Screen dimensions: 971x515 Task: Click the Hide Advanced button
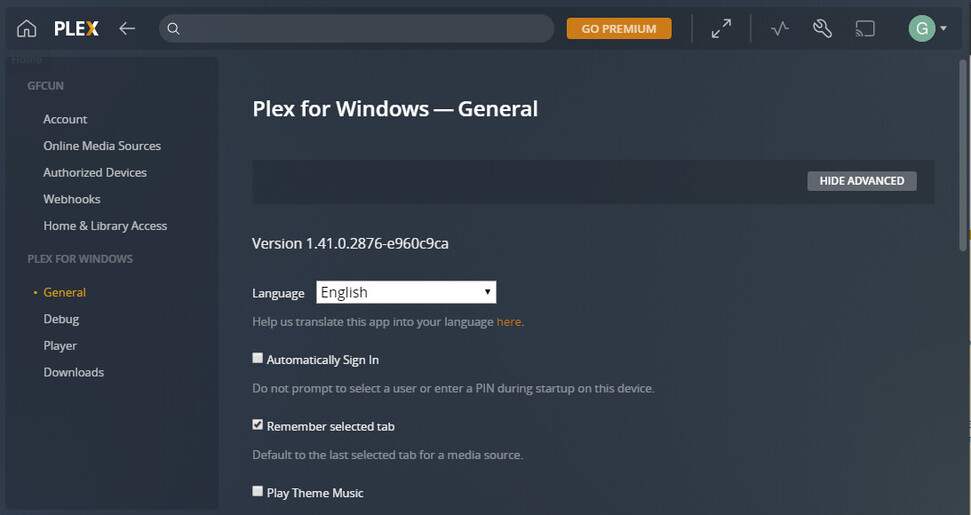[x=861, y=181]
